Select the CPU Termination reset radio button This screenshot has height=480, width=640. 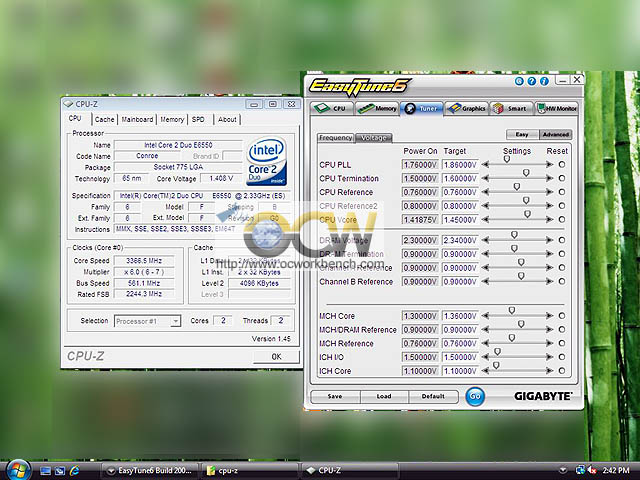562,178
